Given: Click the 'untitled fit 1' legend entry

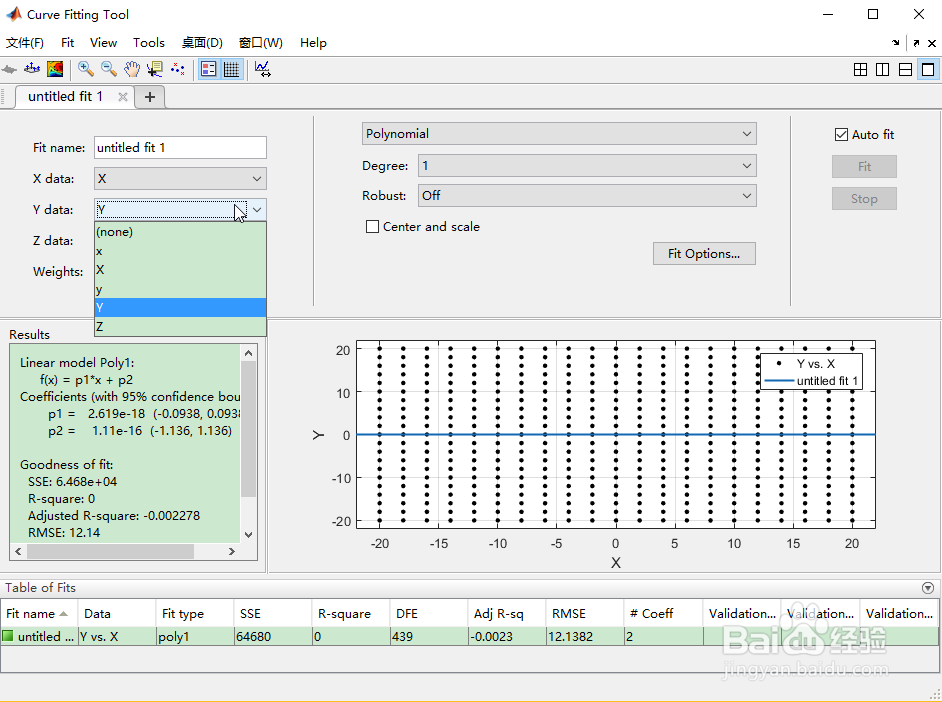Looking at the screenshot, I should (x=812, y=381).
